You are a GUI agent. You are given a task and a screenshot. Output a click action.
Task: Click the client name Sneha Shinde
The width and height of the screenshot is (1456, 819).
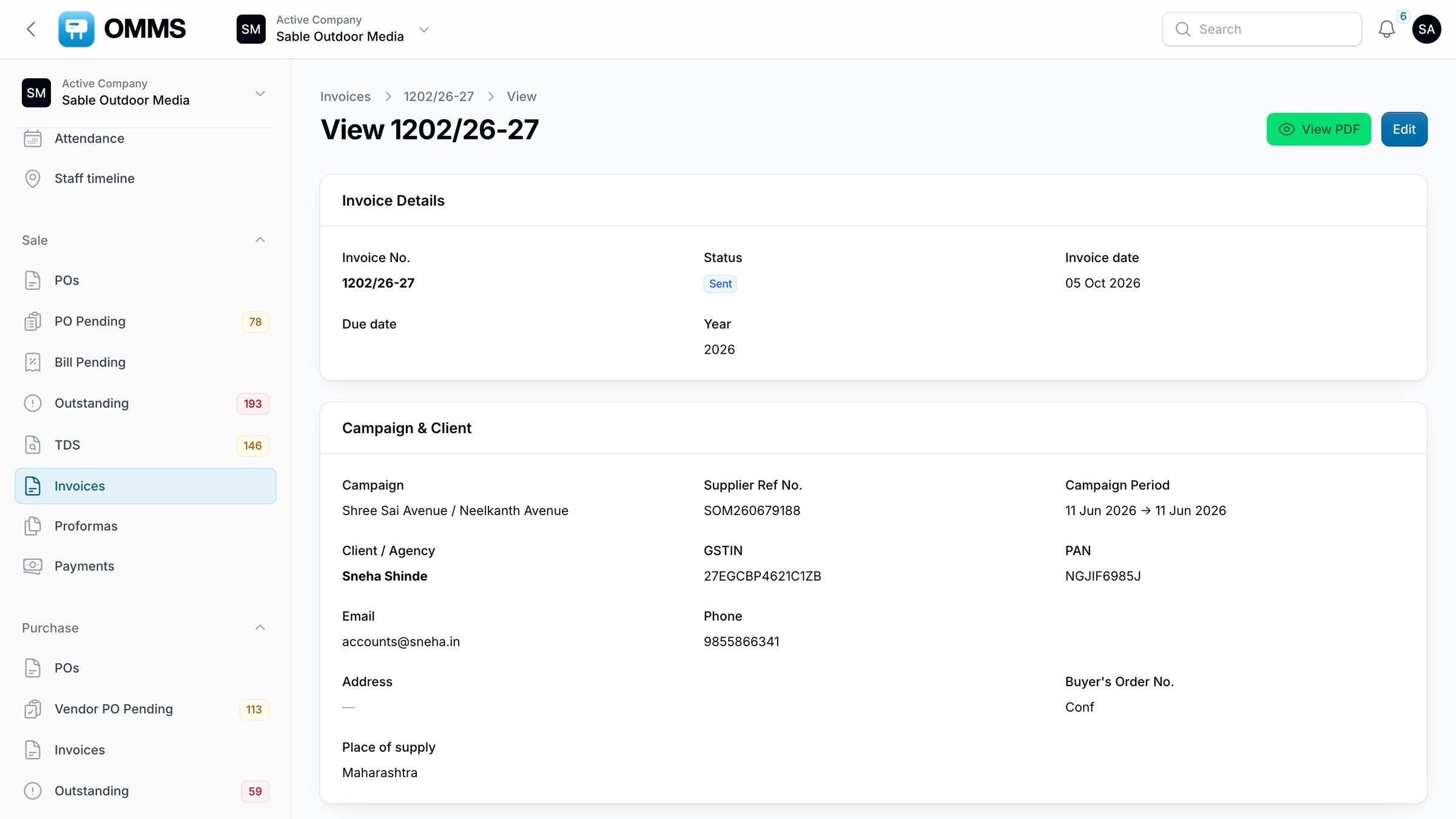[x=385, y=576]
